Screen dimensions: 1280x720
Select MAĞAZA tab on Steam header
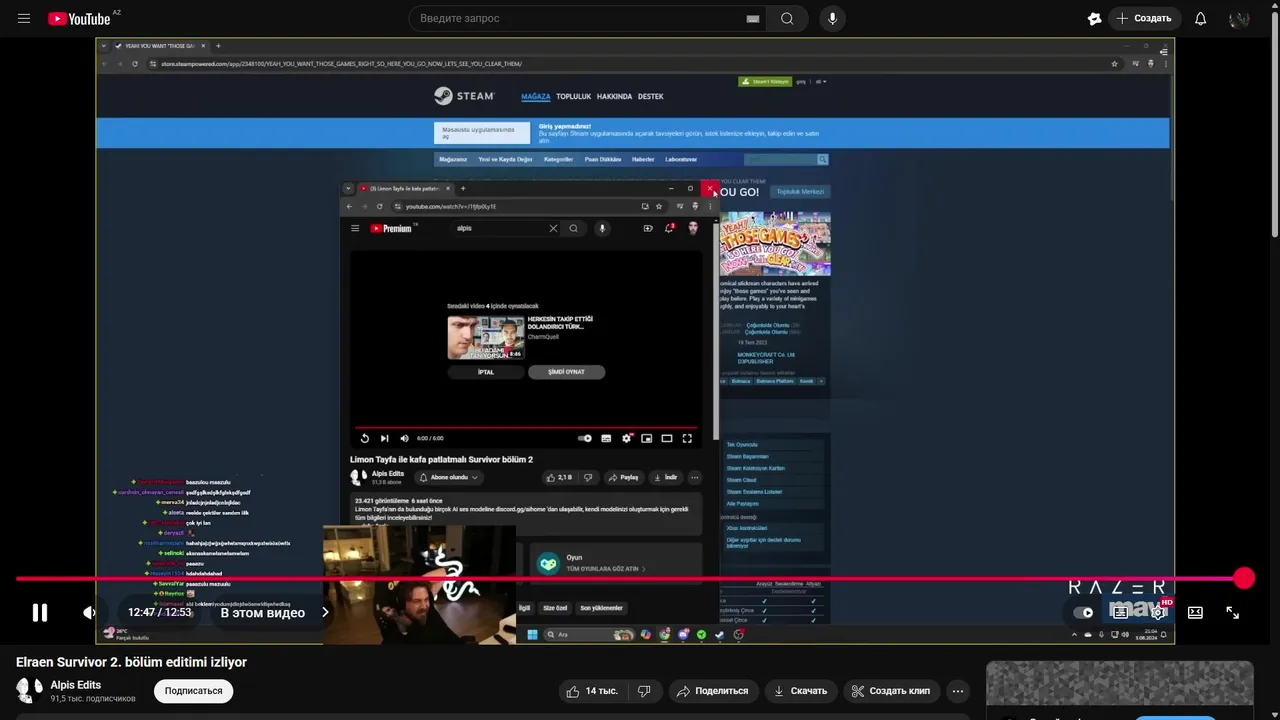536,96
